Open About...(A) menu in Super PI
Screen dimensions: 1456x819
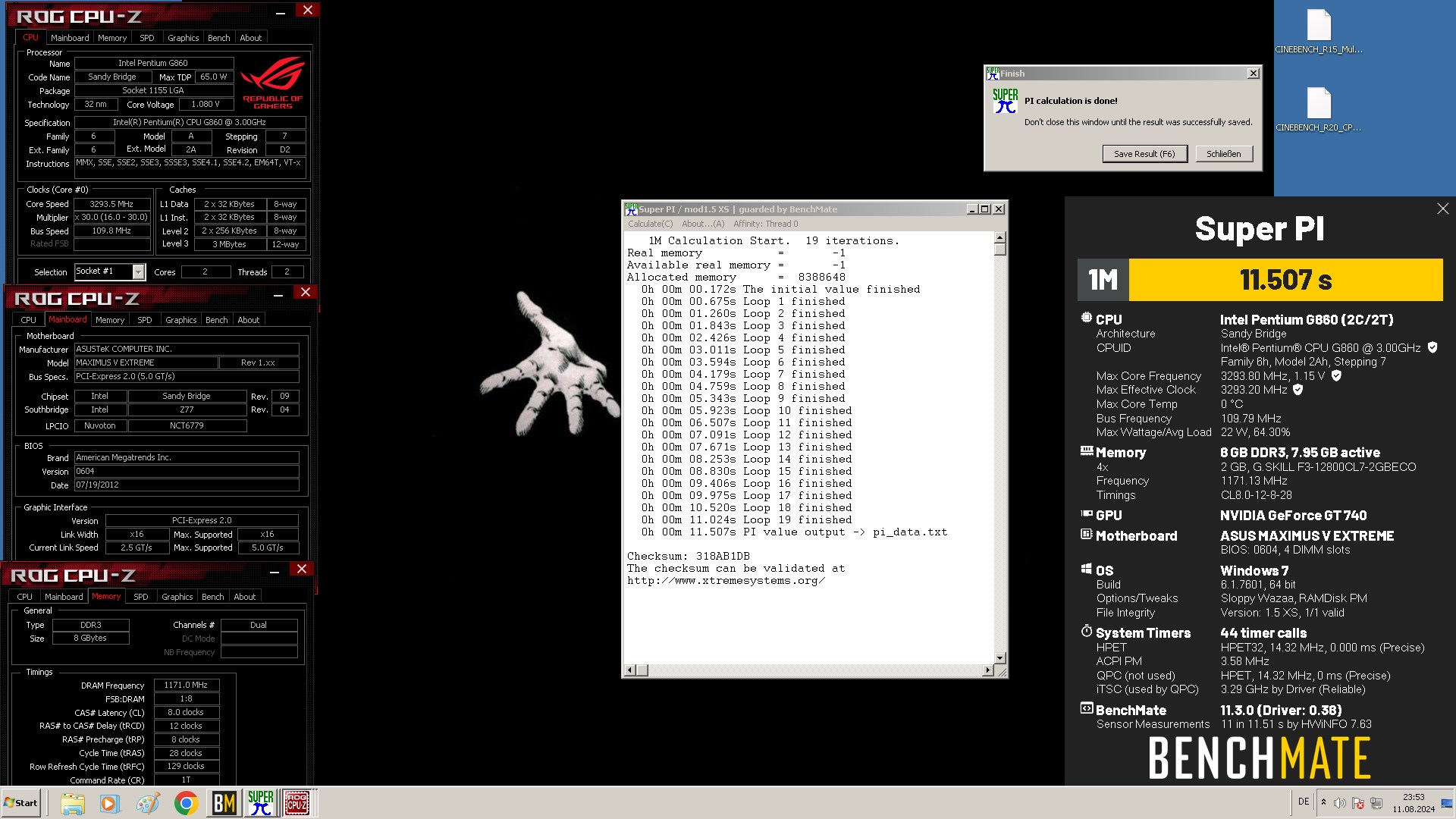coord(703,224)
